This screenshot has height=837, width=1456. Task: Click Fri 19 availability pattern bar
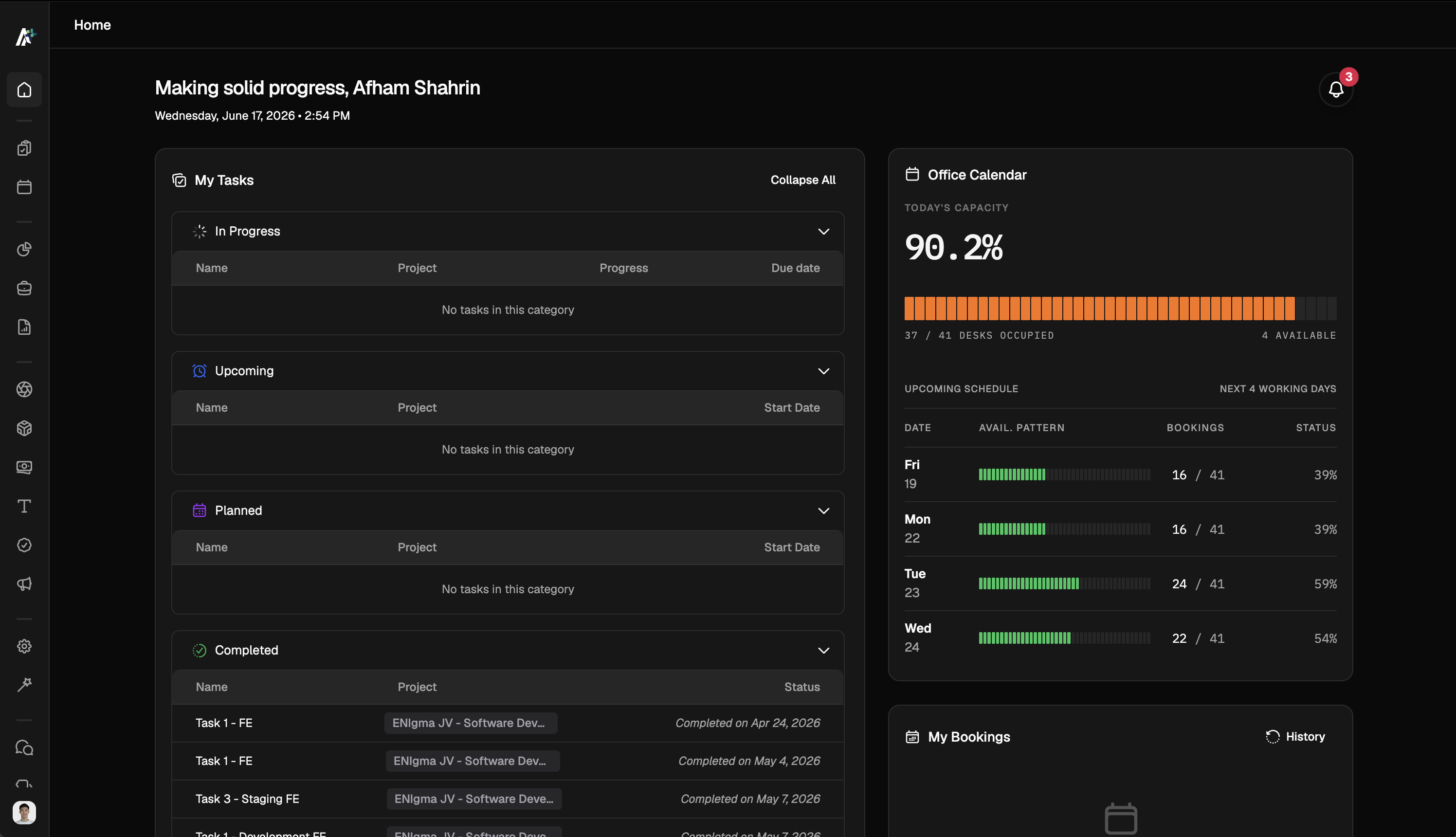1065,475
